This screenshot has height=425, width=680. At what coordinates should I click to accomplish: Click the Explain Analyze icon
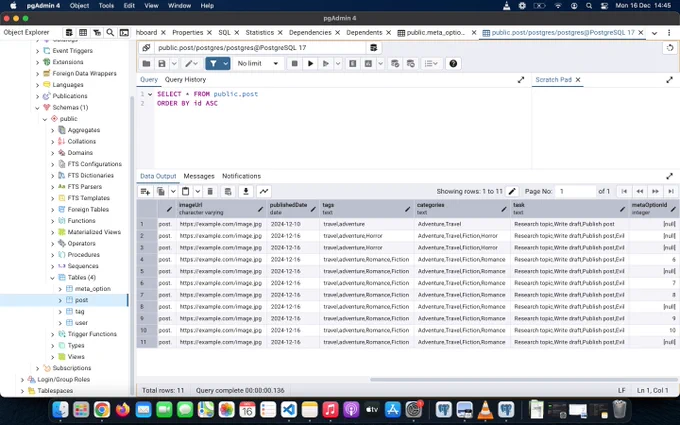tap(368, 64)
